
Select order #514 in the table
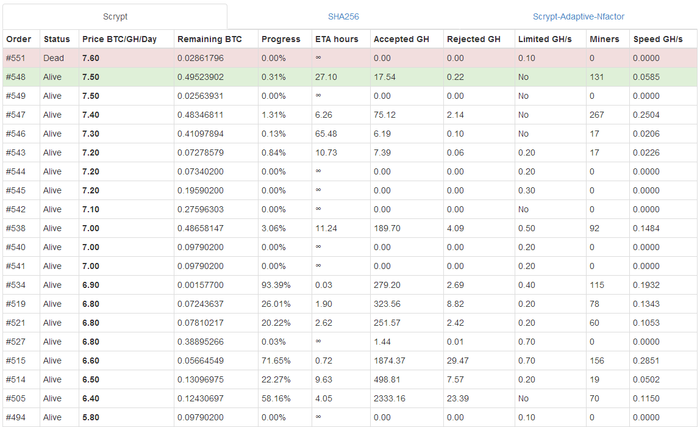pyautogui.click(x=350, y=380)
